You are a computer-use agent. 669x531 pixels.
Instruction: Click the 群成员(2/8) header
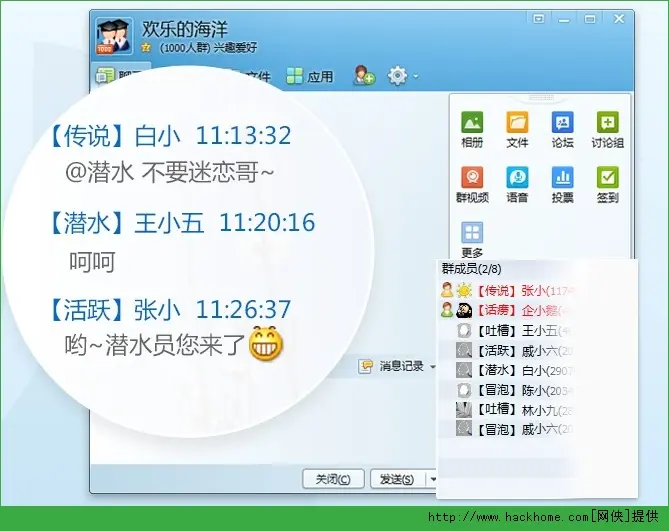[x=471, y=269]
